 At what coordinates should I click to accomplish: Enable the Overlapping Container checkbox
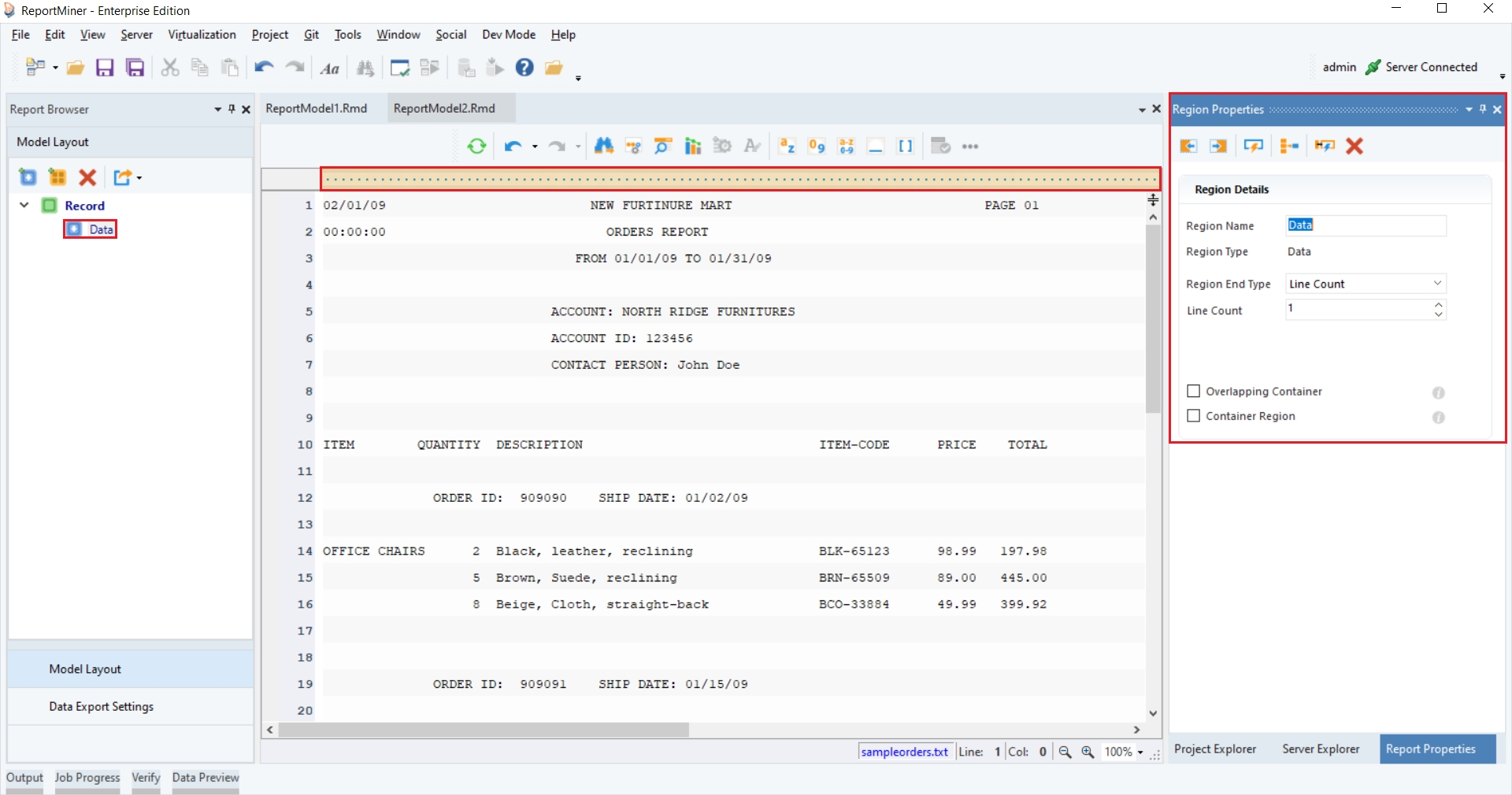point(1194,392)
